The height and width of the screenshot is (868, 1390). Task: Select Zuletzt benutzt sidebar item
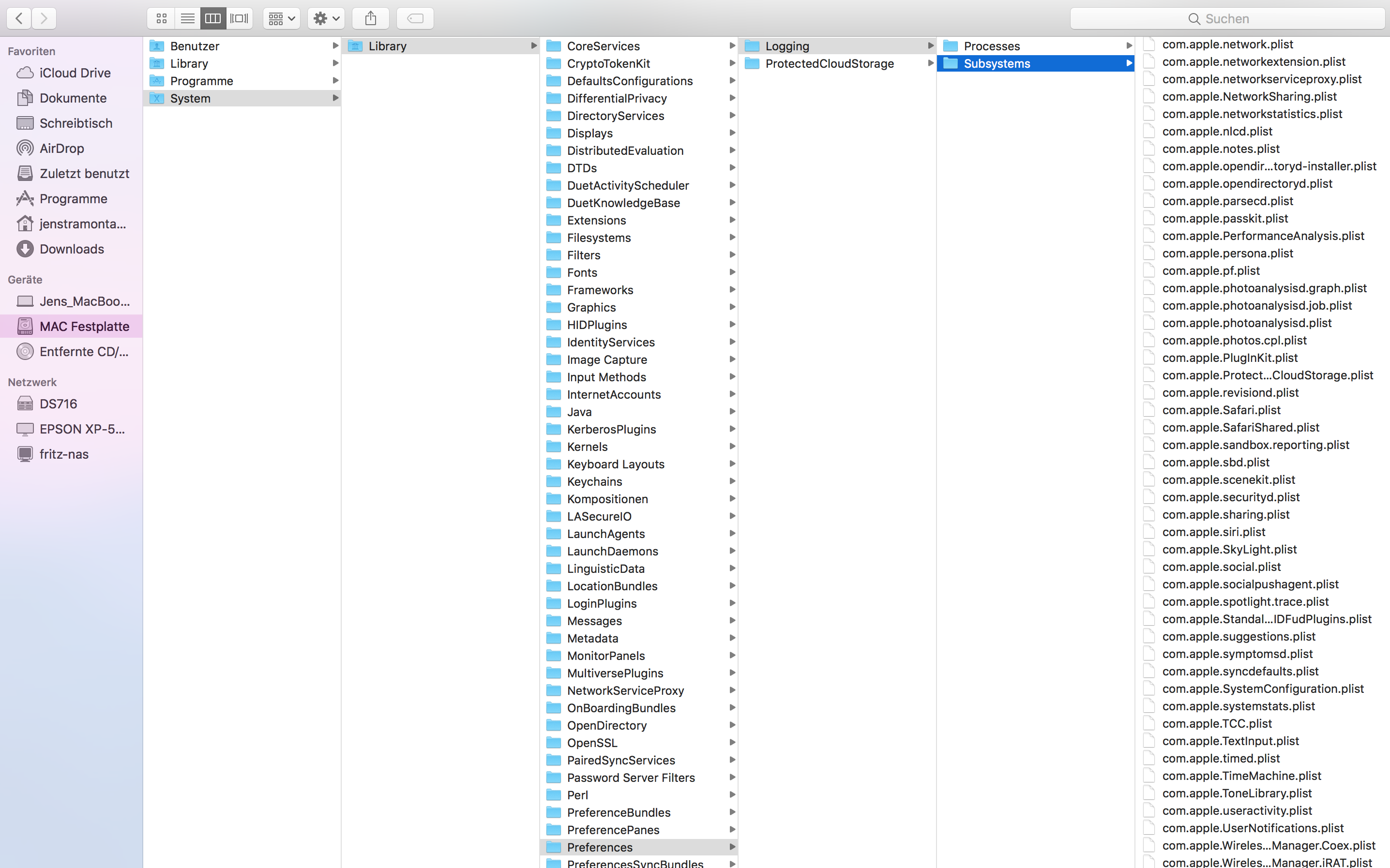[84, 173]
